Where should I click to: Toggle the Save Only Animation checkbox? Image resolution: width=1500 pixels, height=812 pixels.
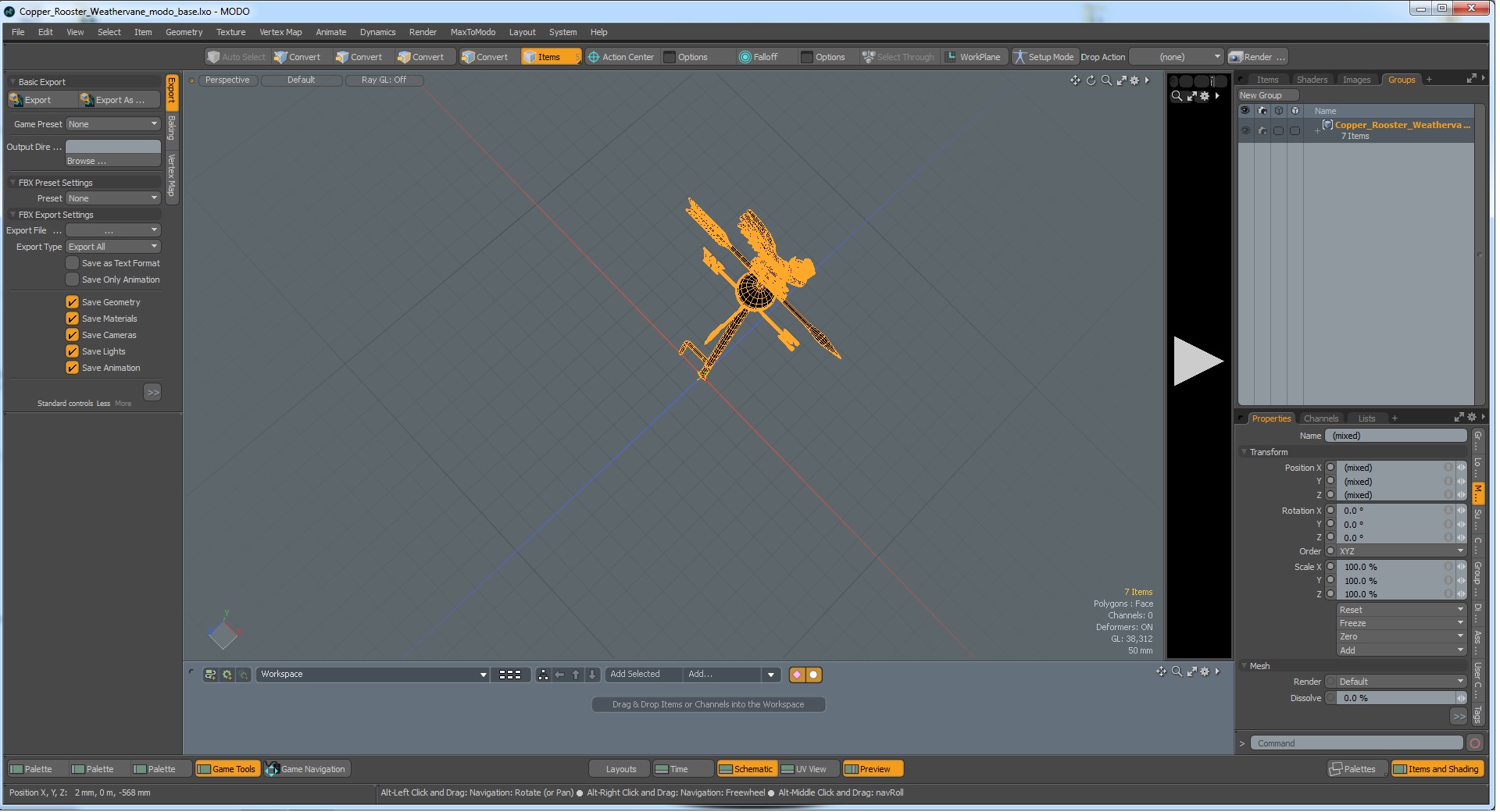(73, 280)
